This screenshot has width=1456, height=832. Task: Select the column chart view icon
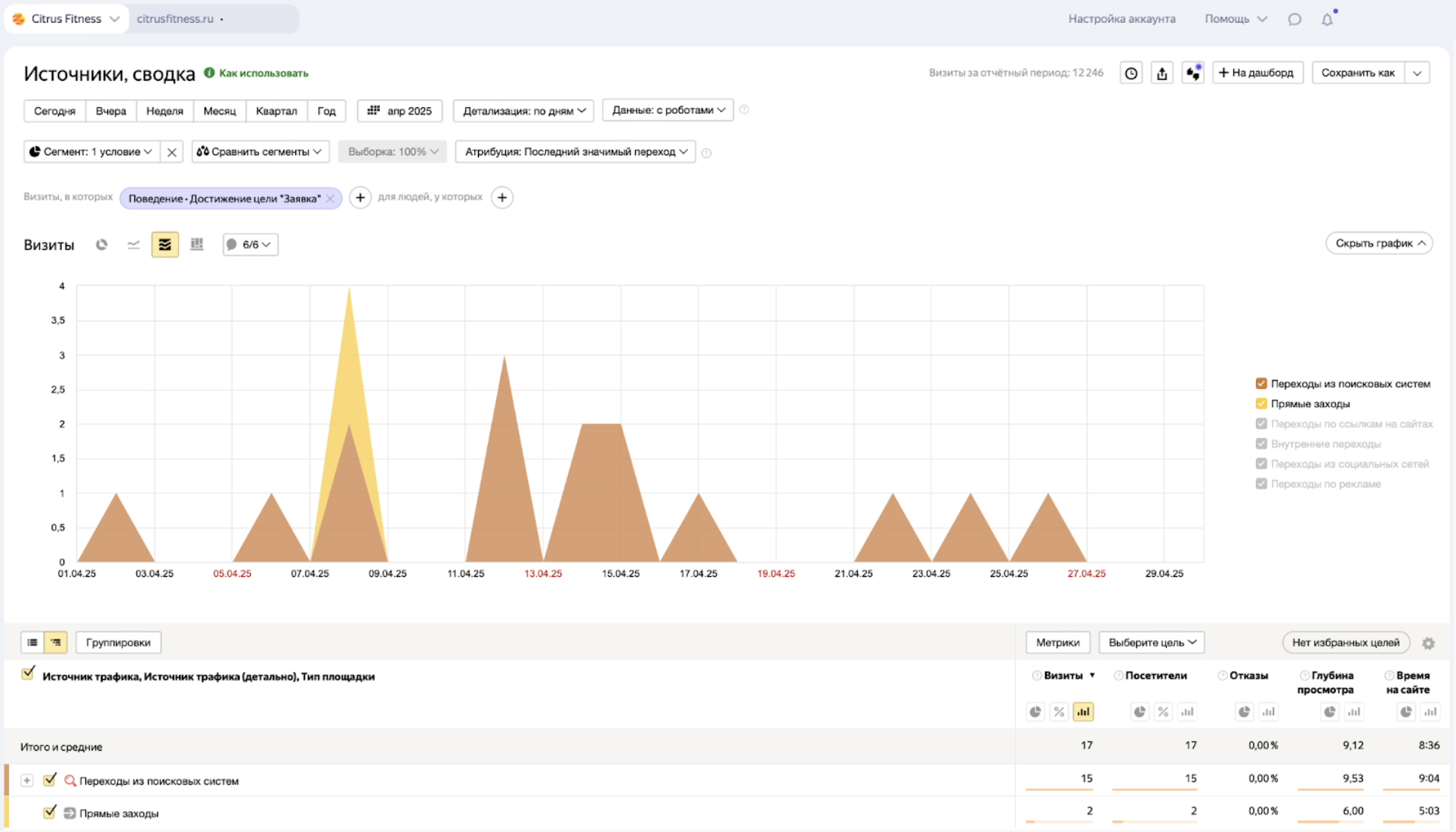click(197, 245)
